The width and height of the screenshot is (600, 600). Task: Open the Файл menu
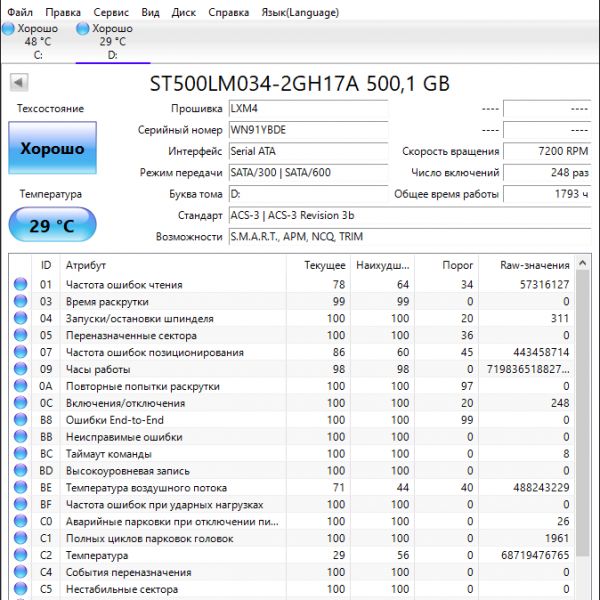pyautogui.click(x=20, y=12)
